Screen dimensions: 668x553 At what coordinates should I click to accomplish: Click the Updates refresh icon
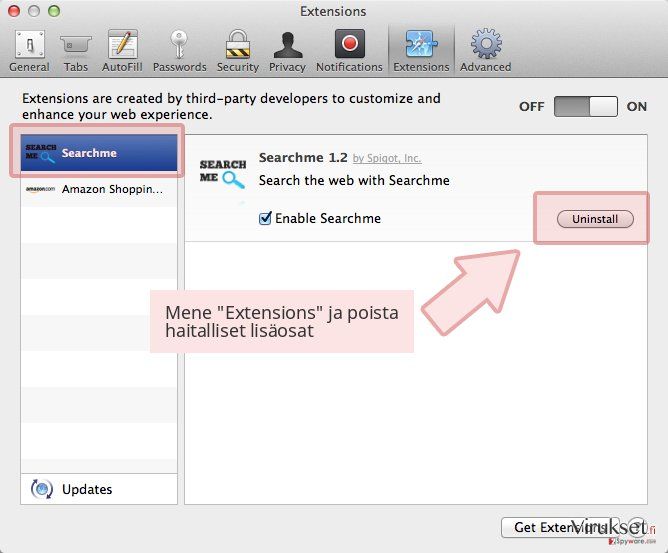tap(42, 489)
